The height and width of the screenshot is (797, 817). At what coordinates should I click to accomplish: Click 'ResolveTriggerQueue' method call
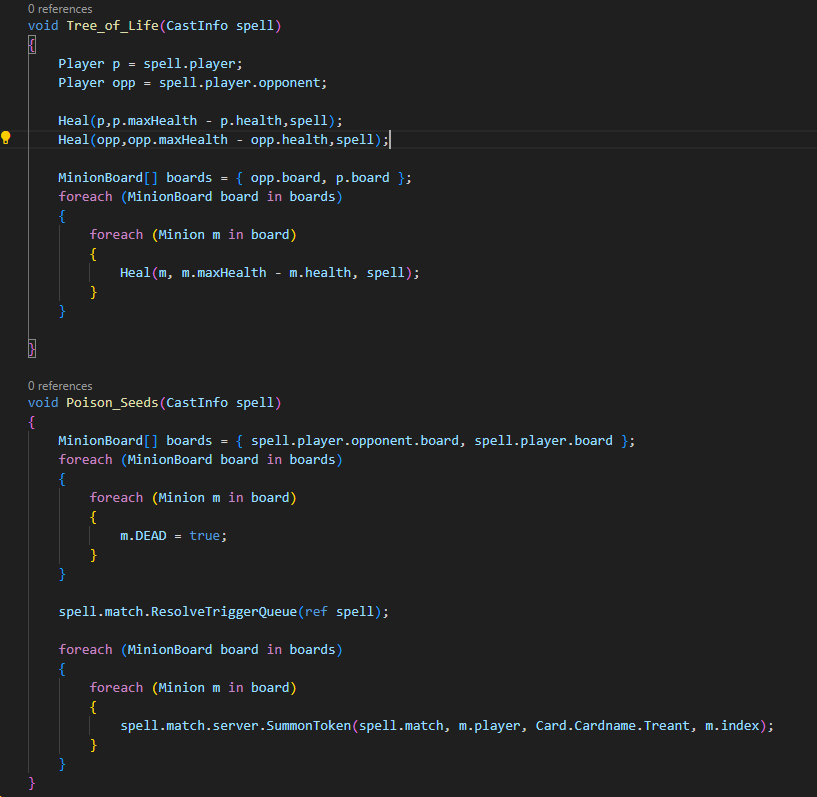(224, 612)
